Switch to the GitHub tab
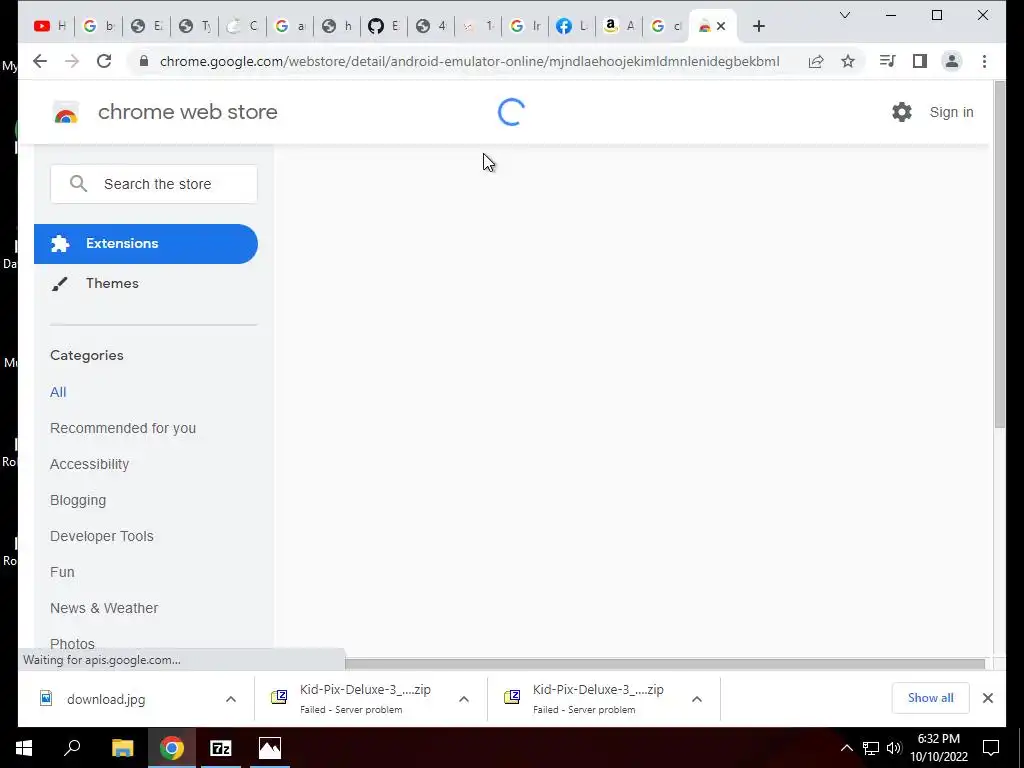 click(384, 26)
